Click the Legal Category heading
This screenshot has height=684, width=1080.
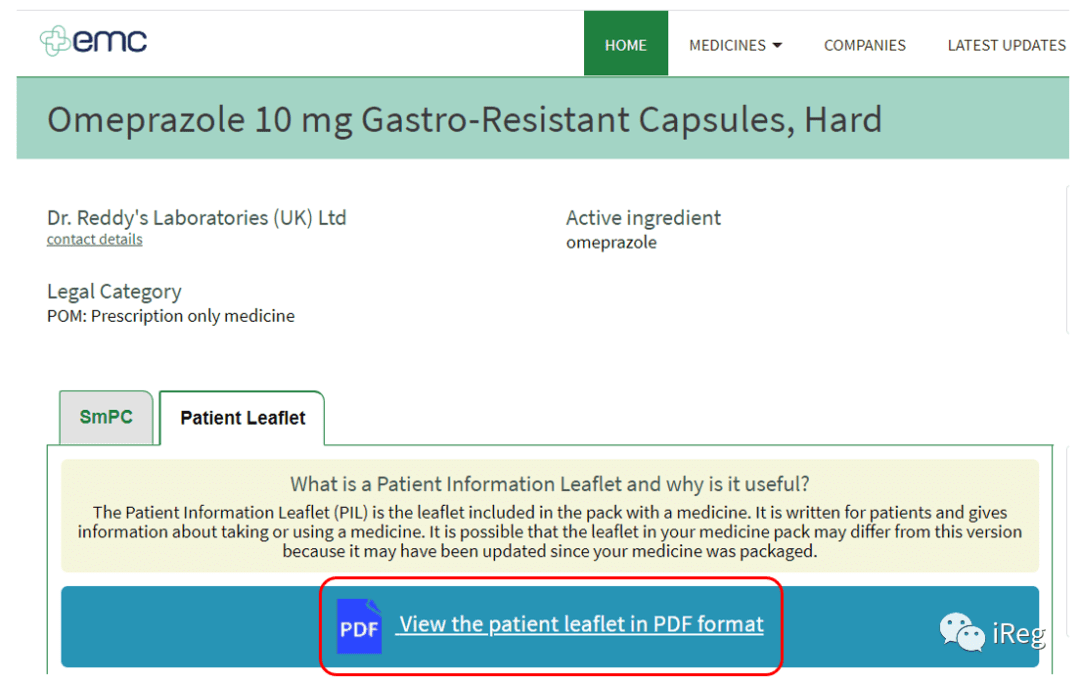pyautogui.click(x=114, y=291)
